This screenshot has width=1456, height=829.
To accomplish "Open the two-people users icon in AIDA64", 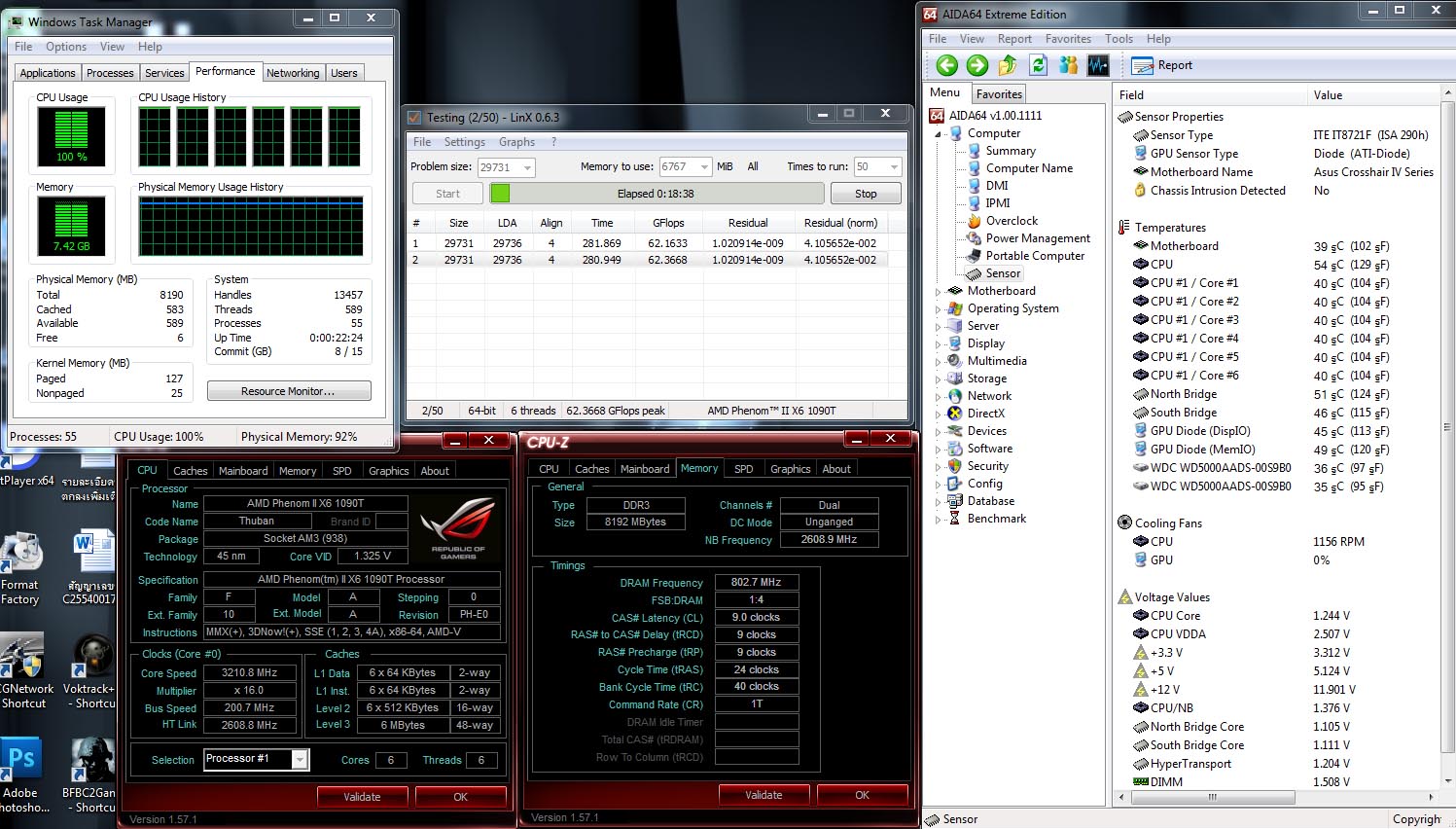I will click(1068, 65).
